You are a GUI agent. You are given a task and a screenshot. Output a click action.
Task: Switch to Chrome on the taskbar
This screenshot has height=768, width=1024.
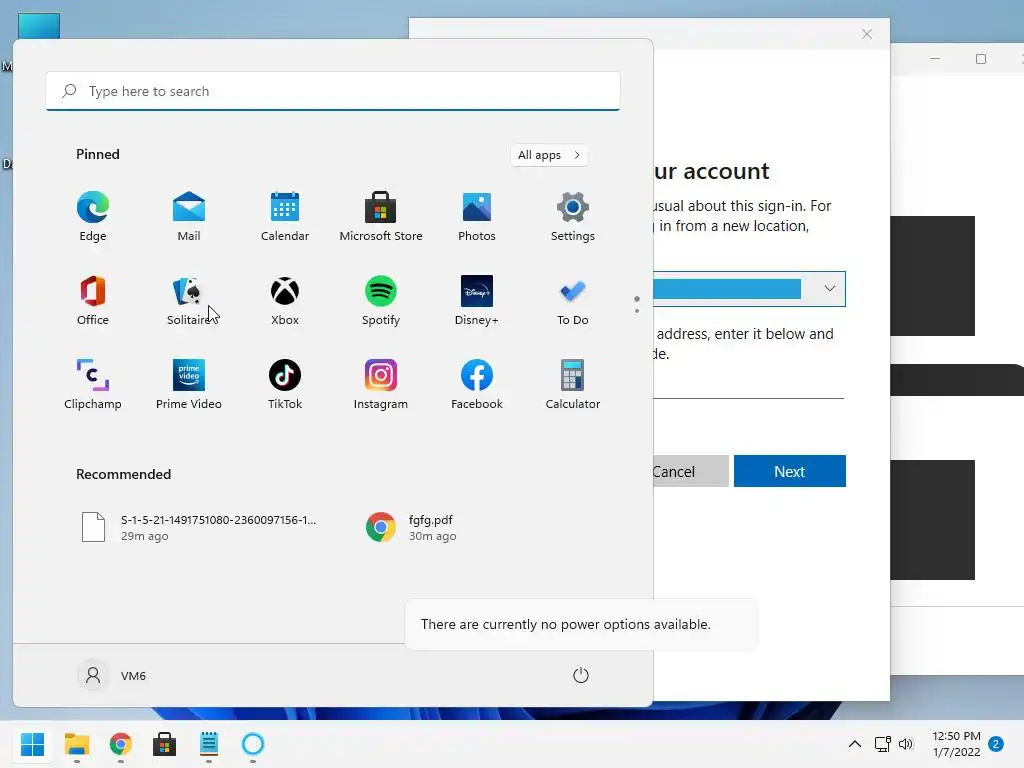120,744
